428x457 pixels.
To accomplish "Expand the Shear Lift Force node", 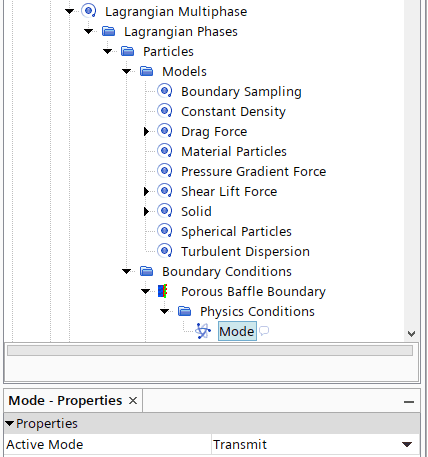I will (146, 192).
